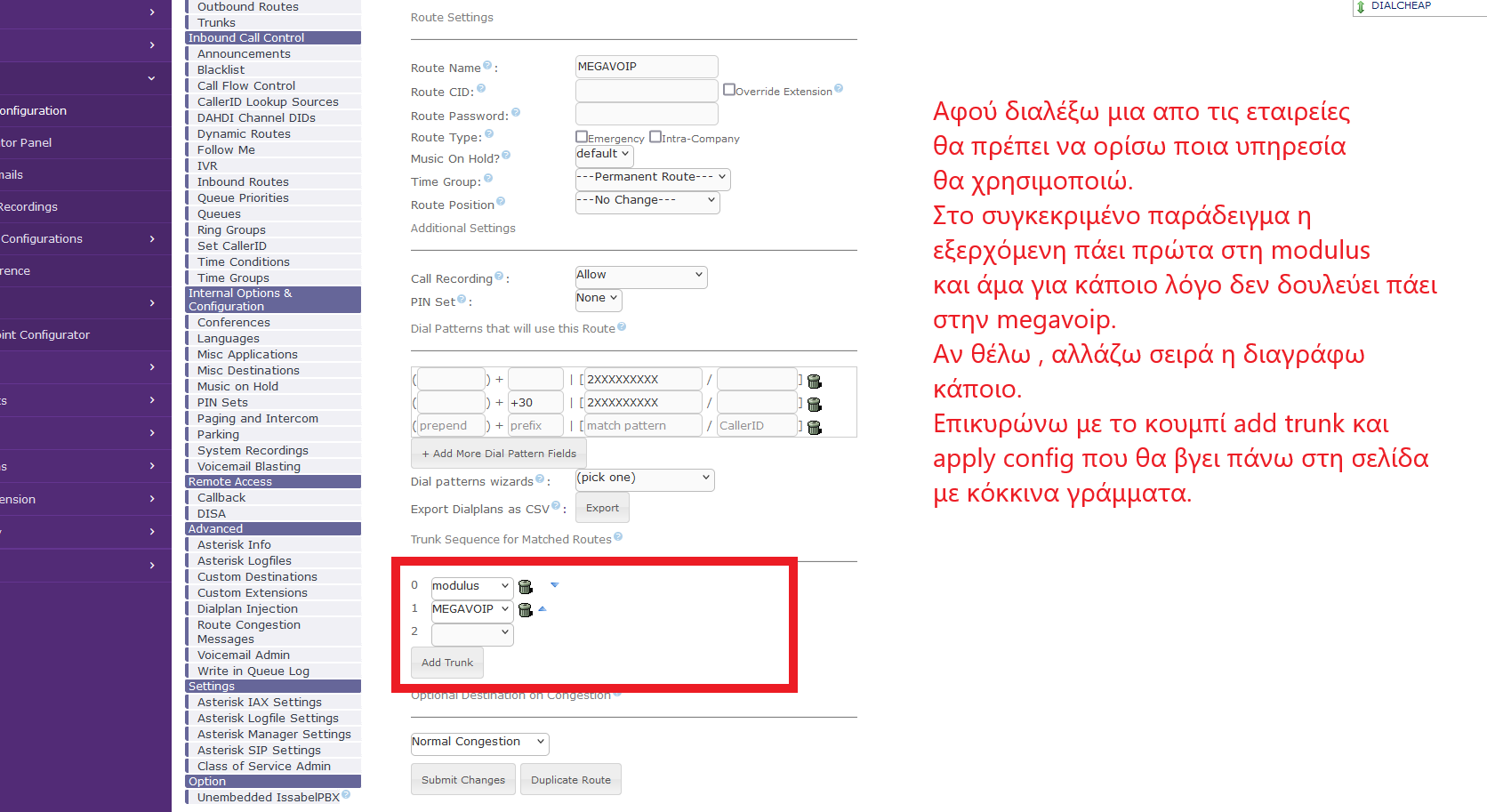Viewport: 1487px width, 812px height.
Task: Click the help icon next to Route Name
Action: click(x=487, y=66)
